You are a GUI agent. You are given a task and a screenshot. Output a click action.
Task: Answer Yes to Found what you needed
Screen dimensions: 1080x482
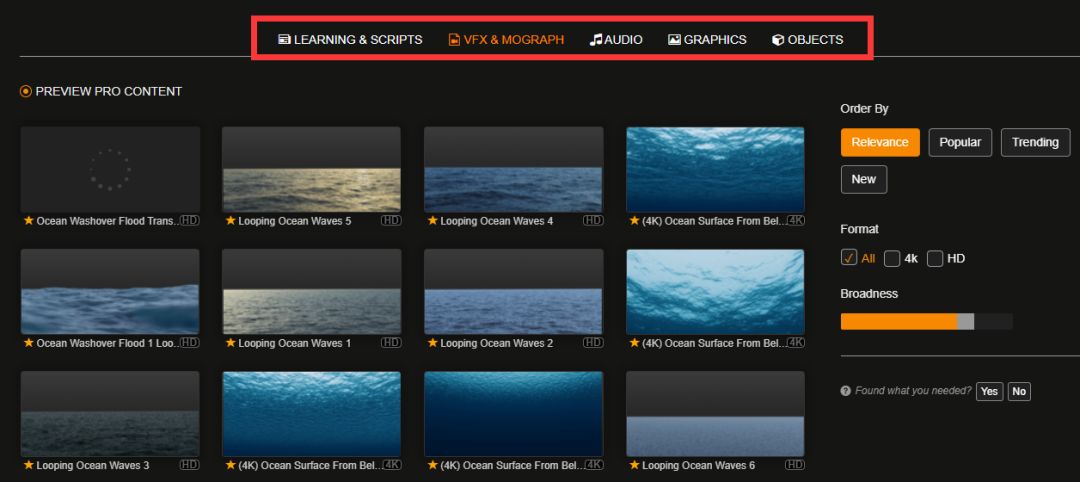coord(989,391)
